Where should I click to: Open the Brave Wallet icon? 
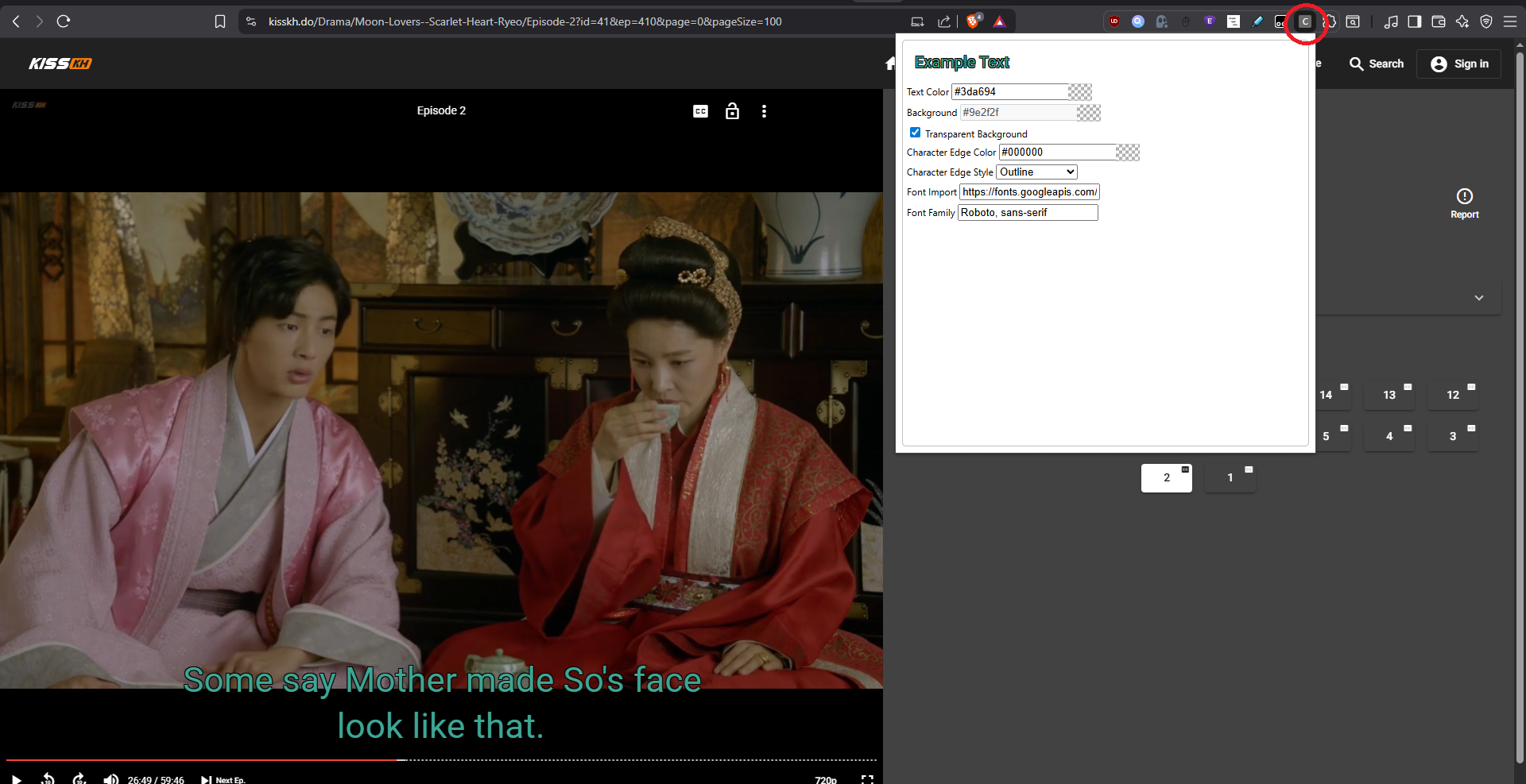click(x=1439, y=21)
